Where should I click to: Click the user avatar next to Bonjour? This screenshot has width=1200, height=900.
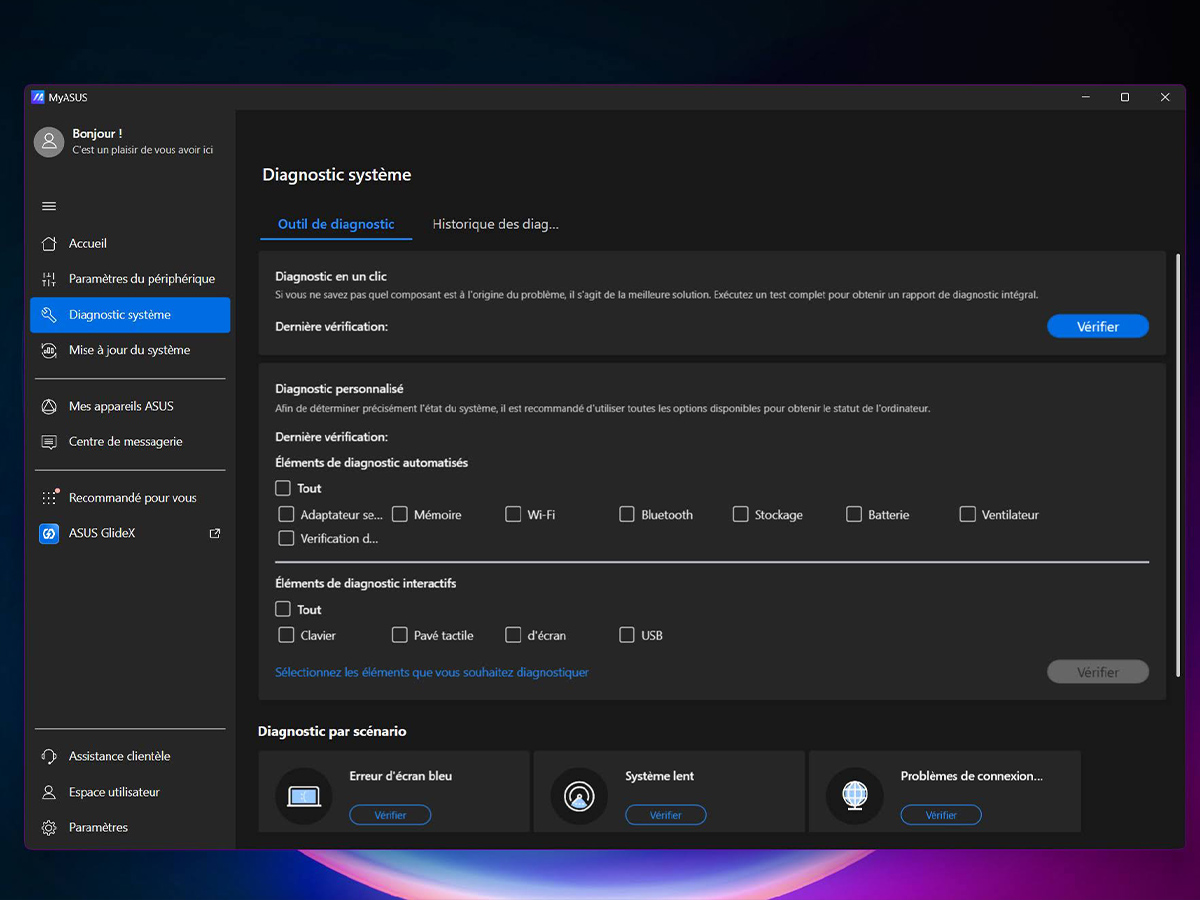tap(49, 142)
